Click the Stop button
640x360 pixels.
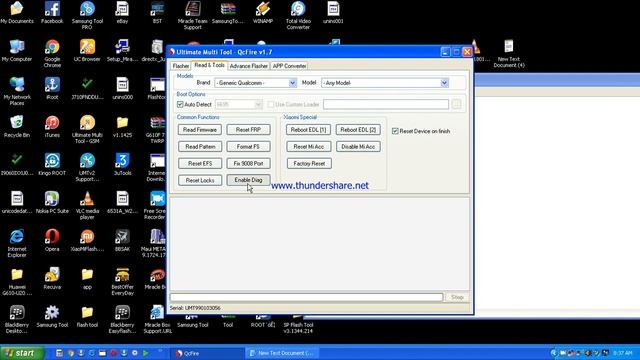[457, 297]
